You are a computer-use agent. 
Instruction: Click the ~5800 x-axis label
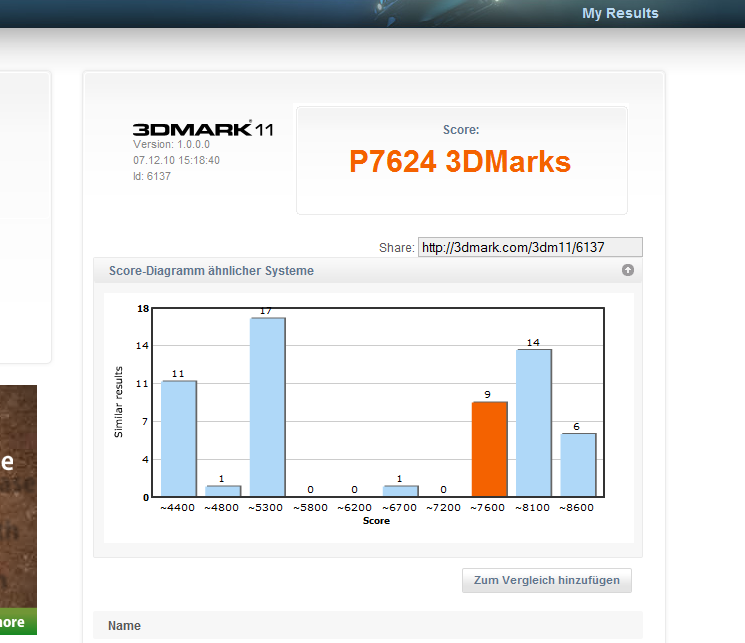click(310, 508)
